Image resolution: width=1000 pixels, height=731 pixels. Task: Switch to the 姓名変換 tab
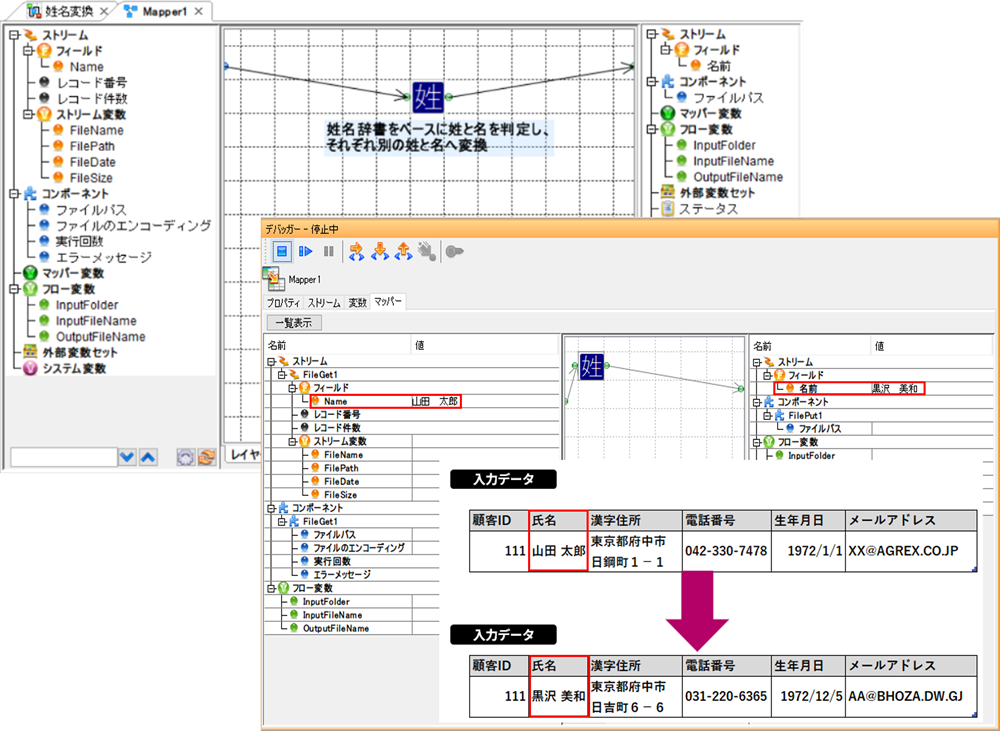[x=68, y=11]
